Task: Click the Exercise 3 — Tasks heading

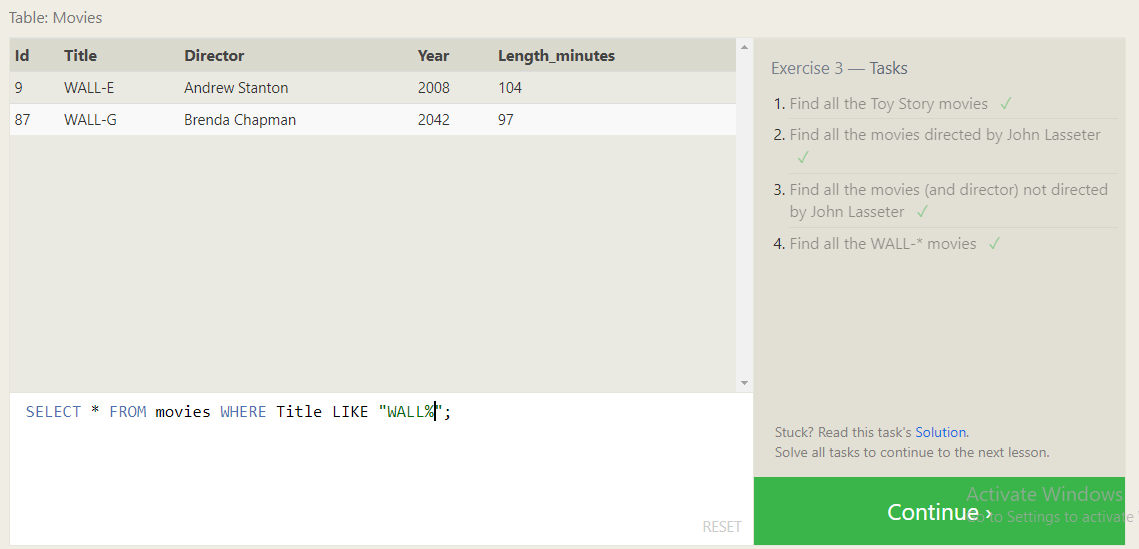Action: click(x=839, y=68)
